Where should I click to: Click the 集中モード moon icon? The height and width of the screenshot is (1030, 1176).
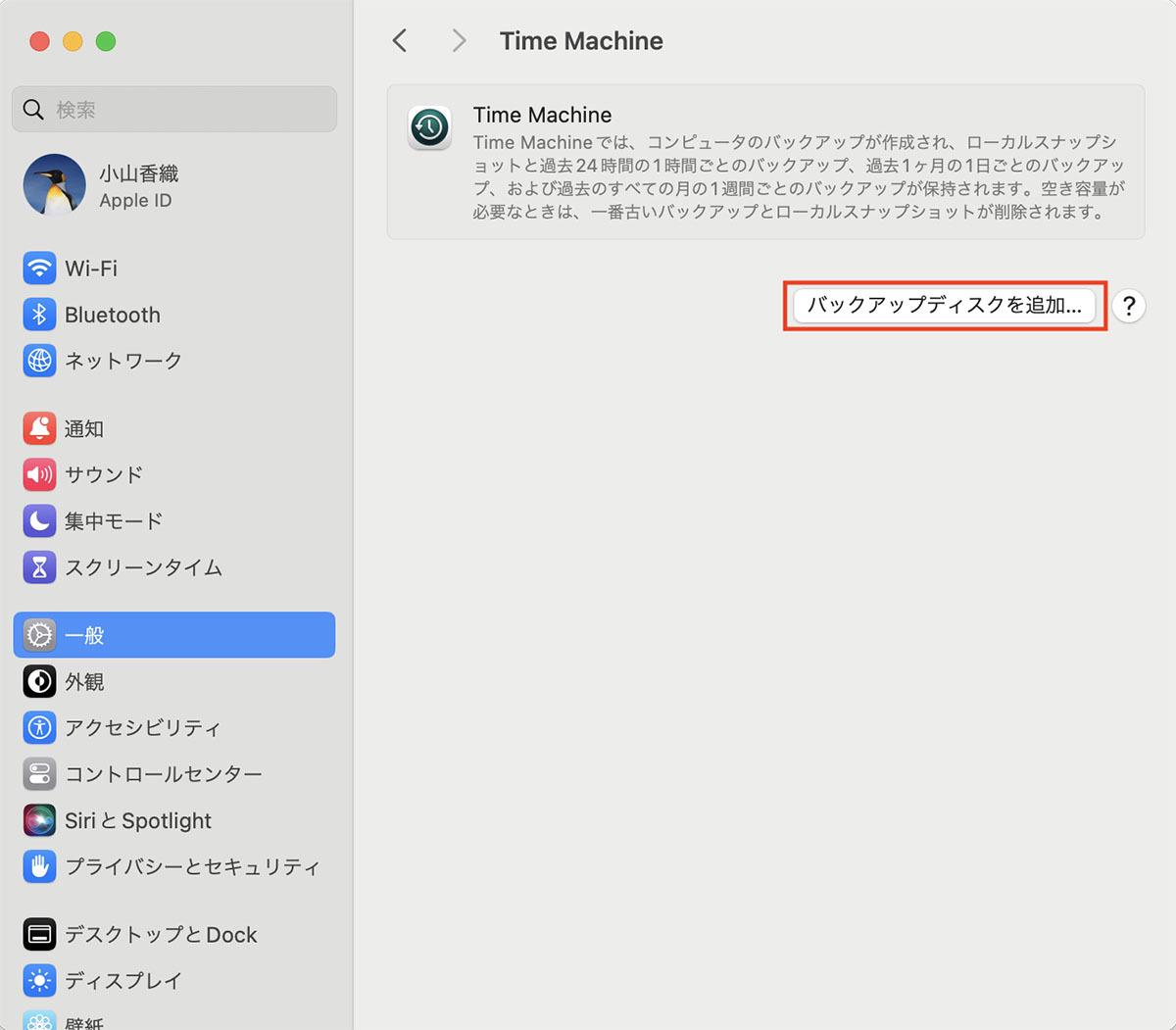(x=39, y=520)
